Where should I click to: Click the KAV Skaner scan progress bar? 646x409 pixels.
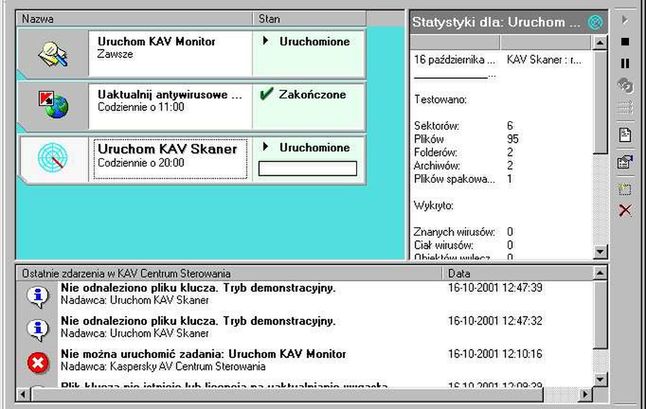[307, 168]
